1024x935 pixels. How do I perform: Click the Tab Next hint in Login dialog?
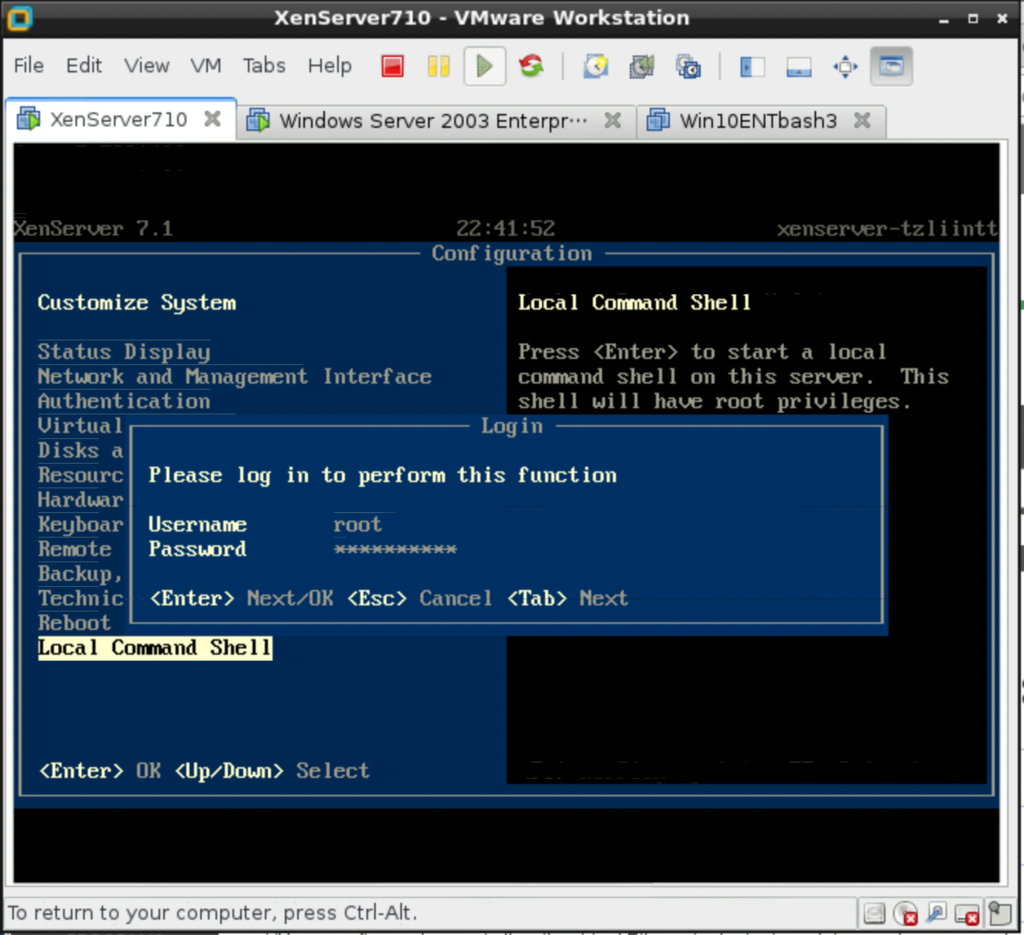pyautogui.click(x=568, y=598)
